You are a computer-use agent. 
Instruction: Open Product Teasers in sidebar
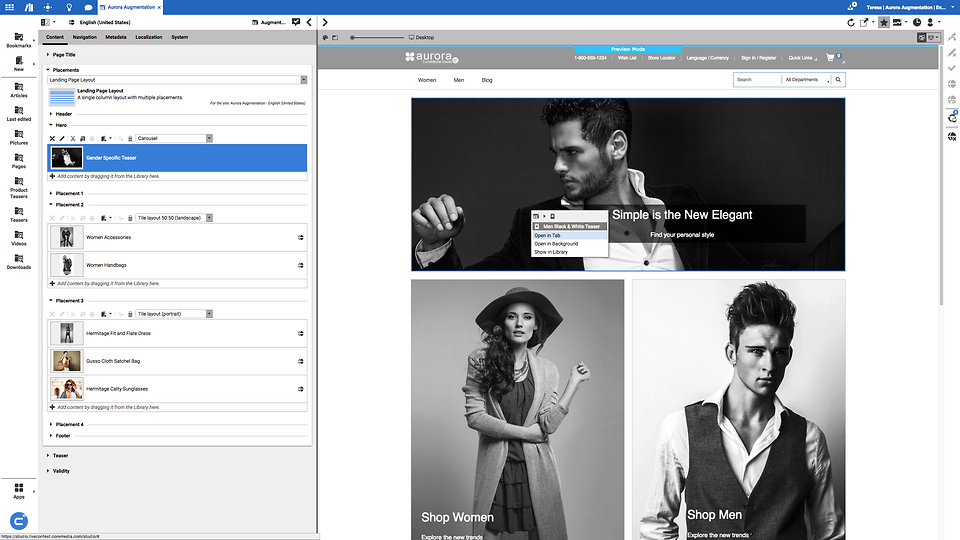point(18,188)
